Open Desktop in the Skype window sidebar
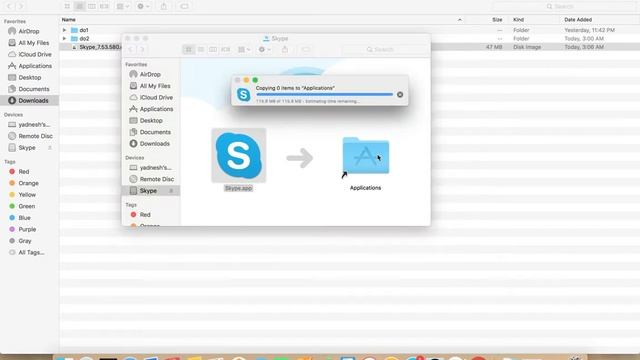The height and width of the screenshot is (360, 640). (151, 120)
